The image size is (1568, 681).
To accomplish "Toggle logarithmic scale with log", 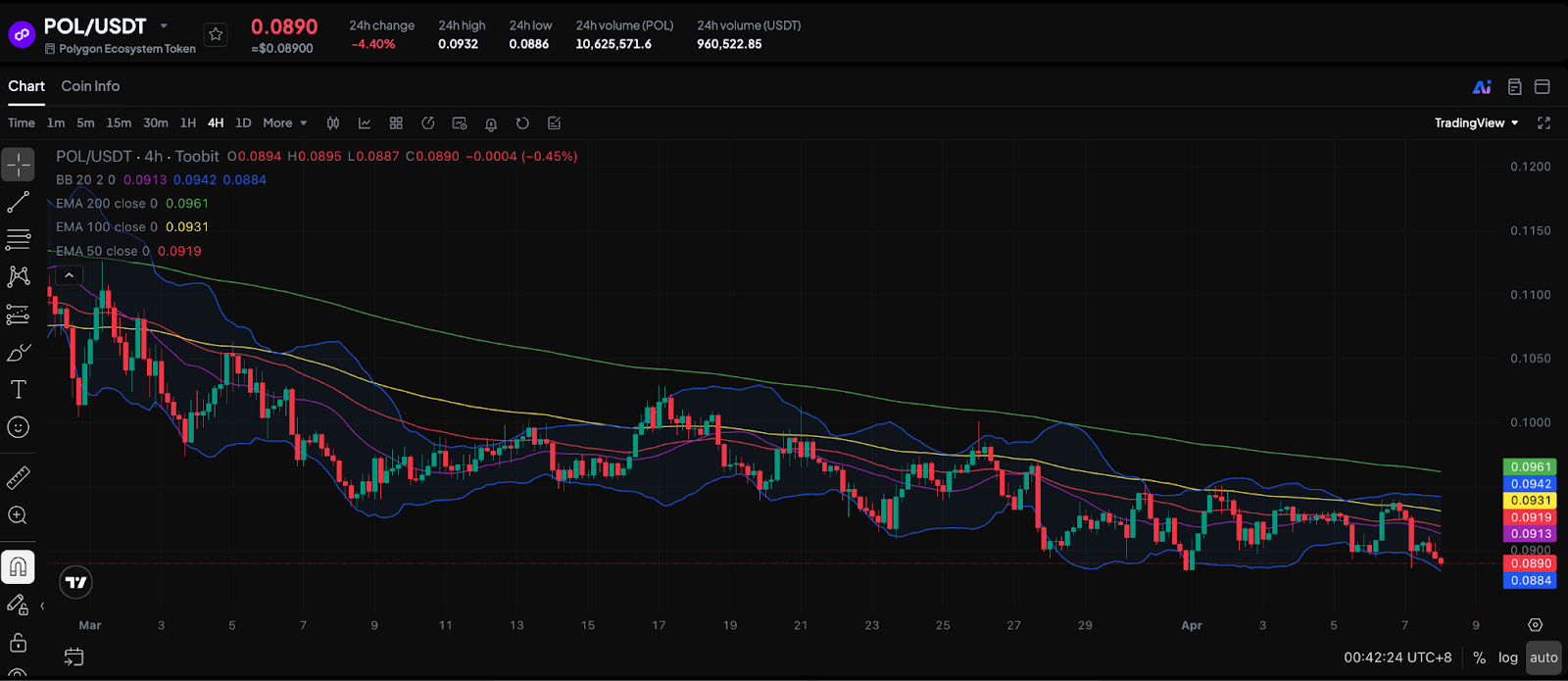I will point(1508,657).
